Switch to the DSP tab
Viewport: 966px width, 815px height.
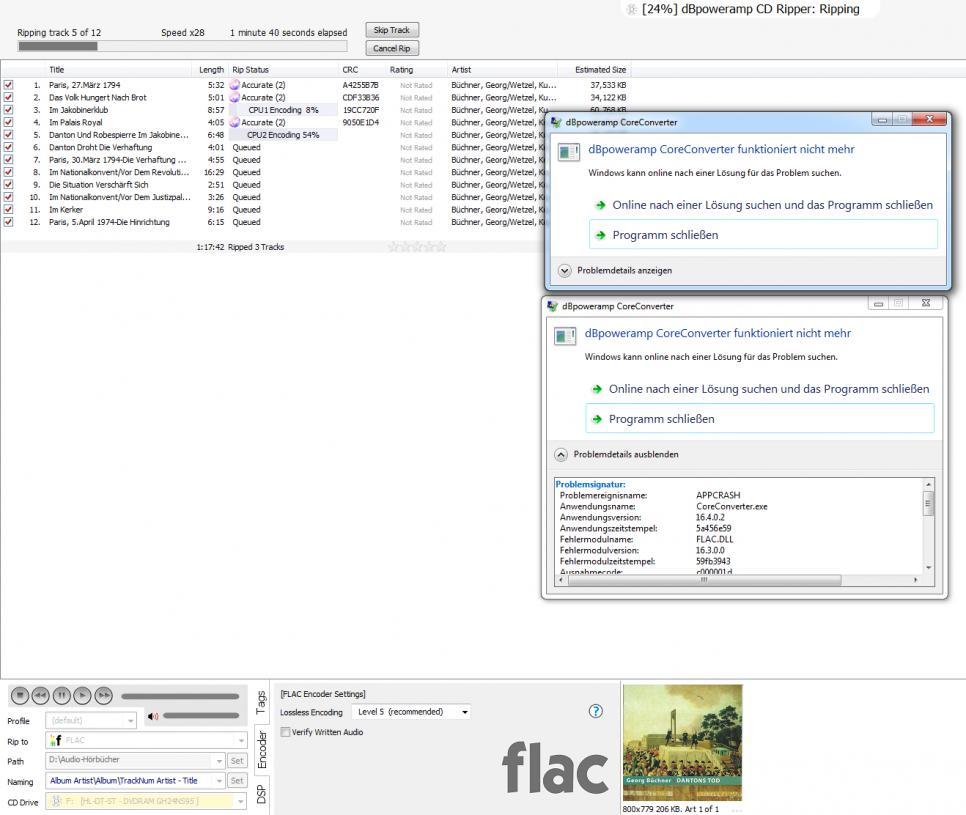[x=263, y=794]
